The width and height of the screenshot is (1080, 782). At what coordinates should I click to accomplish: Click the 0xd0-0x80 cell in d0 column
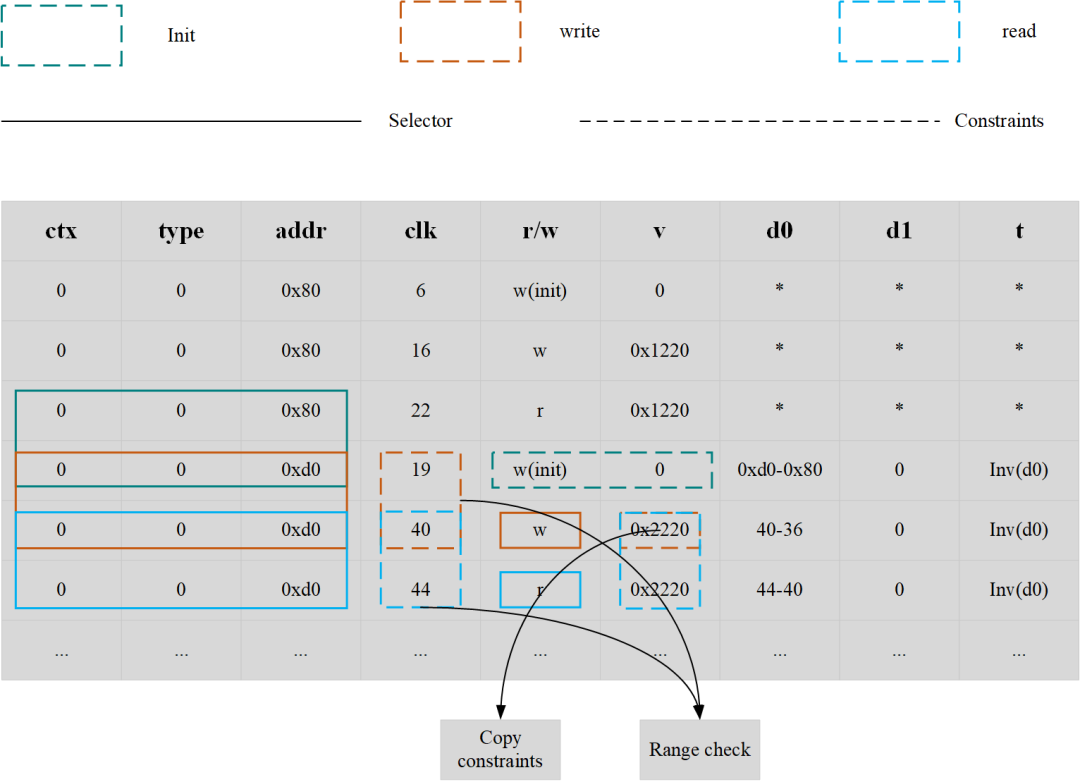tap(780, 470)
